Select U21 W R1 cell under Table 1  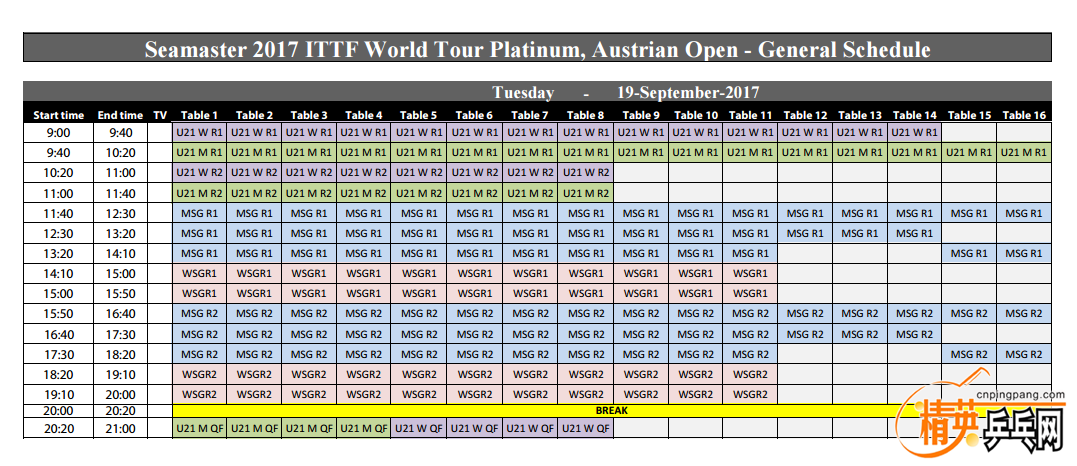(x=200, y=133)
